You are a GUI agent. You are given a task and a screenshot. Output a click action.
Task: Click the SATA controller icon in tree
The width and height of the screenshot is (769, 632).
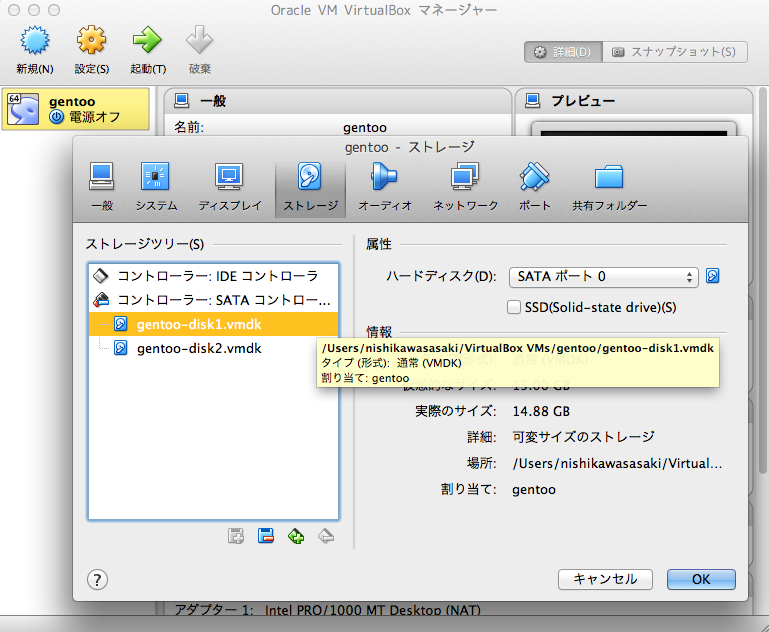tap(101, 300)
